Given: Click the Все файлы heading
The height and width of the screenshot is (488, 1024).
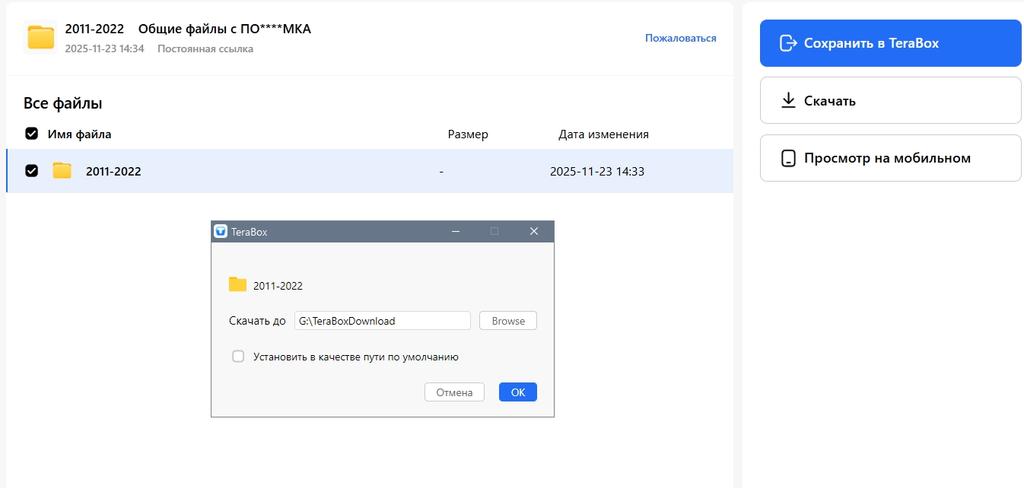Looking at the screenshot, I should pos(63,103).
